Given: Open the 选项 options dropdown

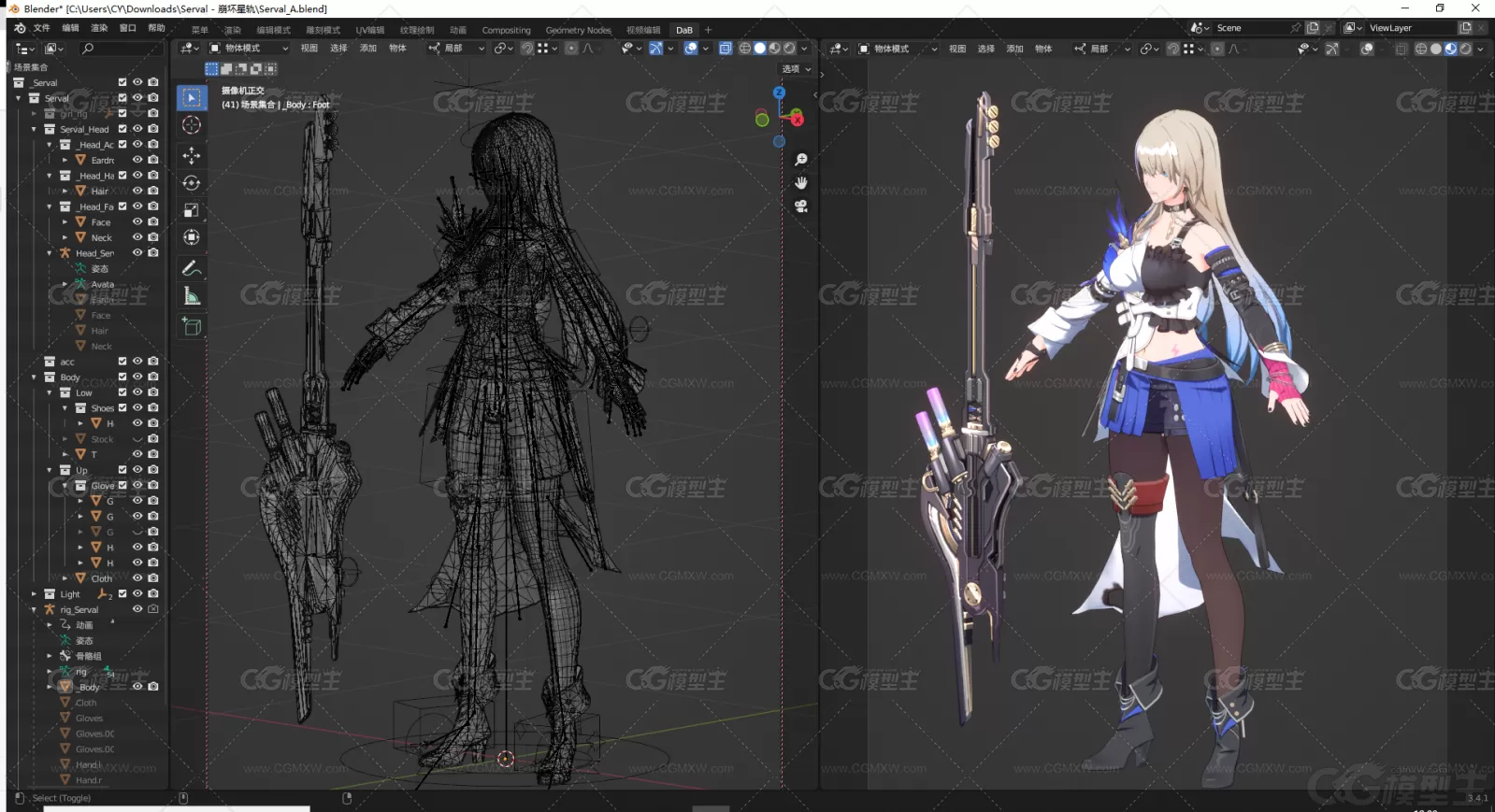Looking at the screenshot, I should click(x=797, y=69).
